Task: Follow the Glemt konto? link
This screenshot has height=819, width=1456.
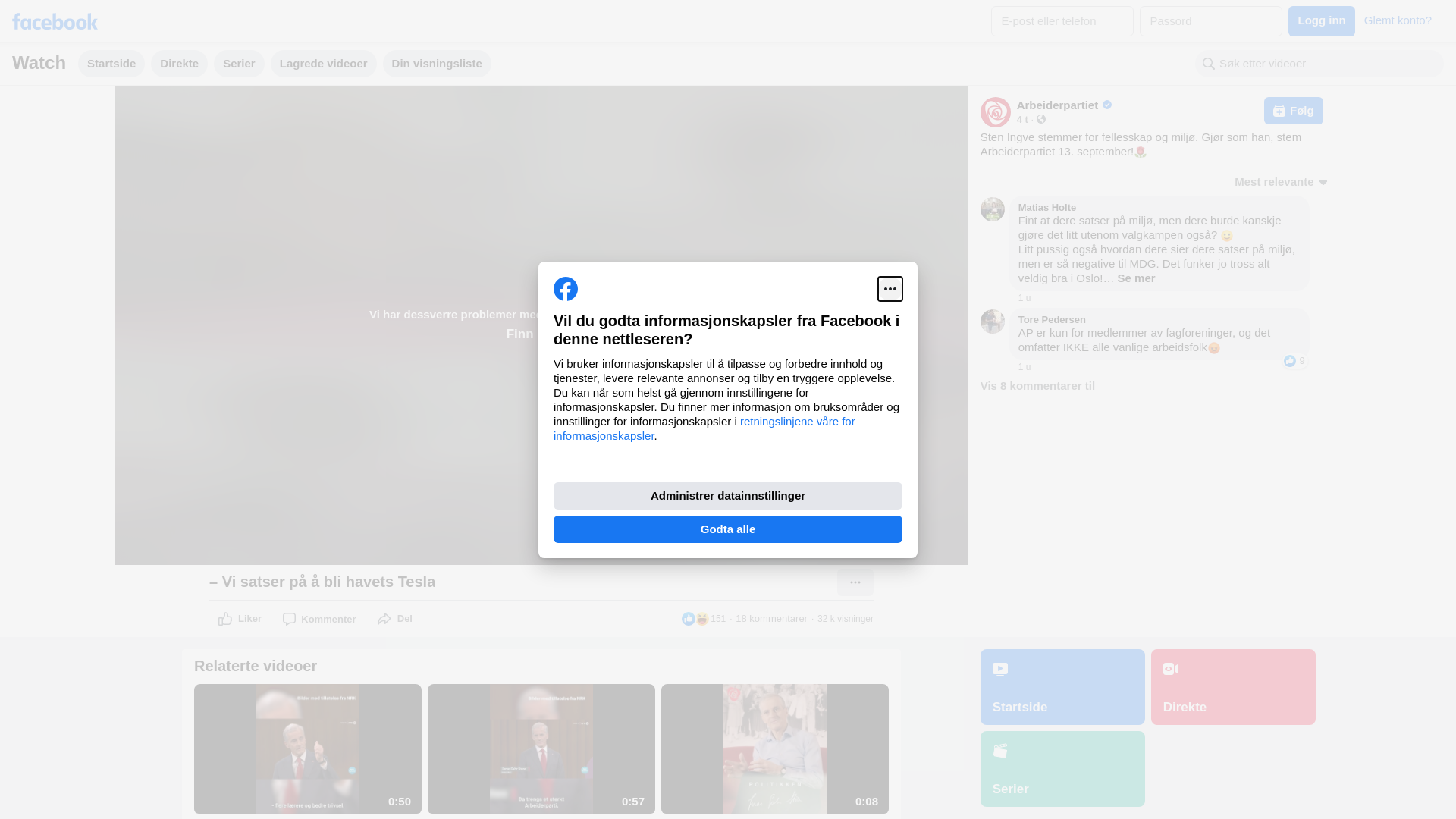Action: (1398, 20)
